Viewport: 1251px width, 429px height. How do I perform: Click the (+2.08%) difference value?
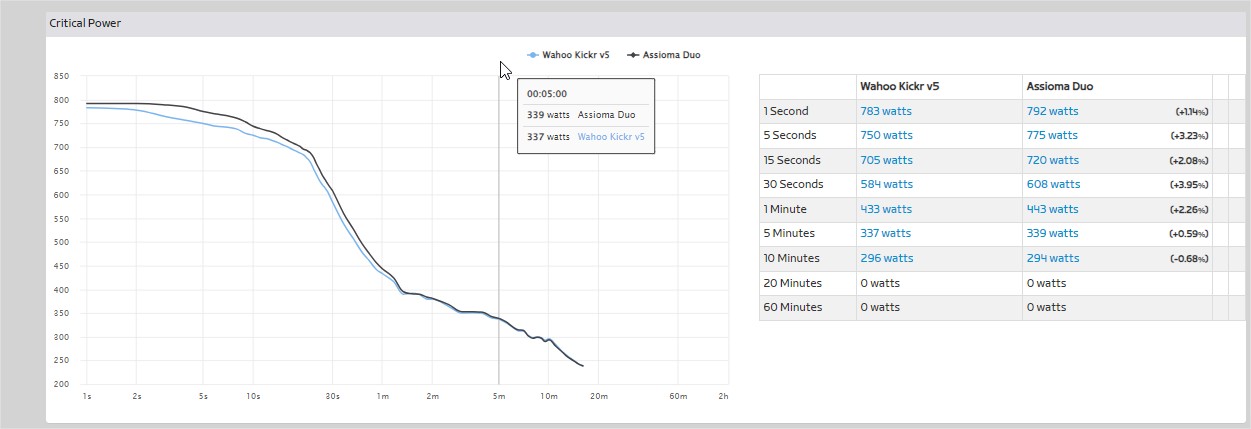coord(1189,161)
